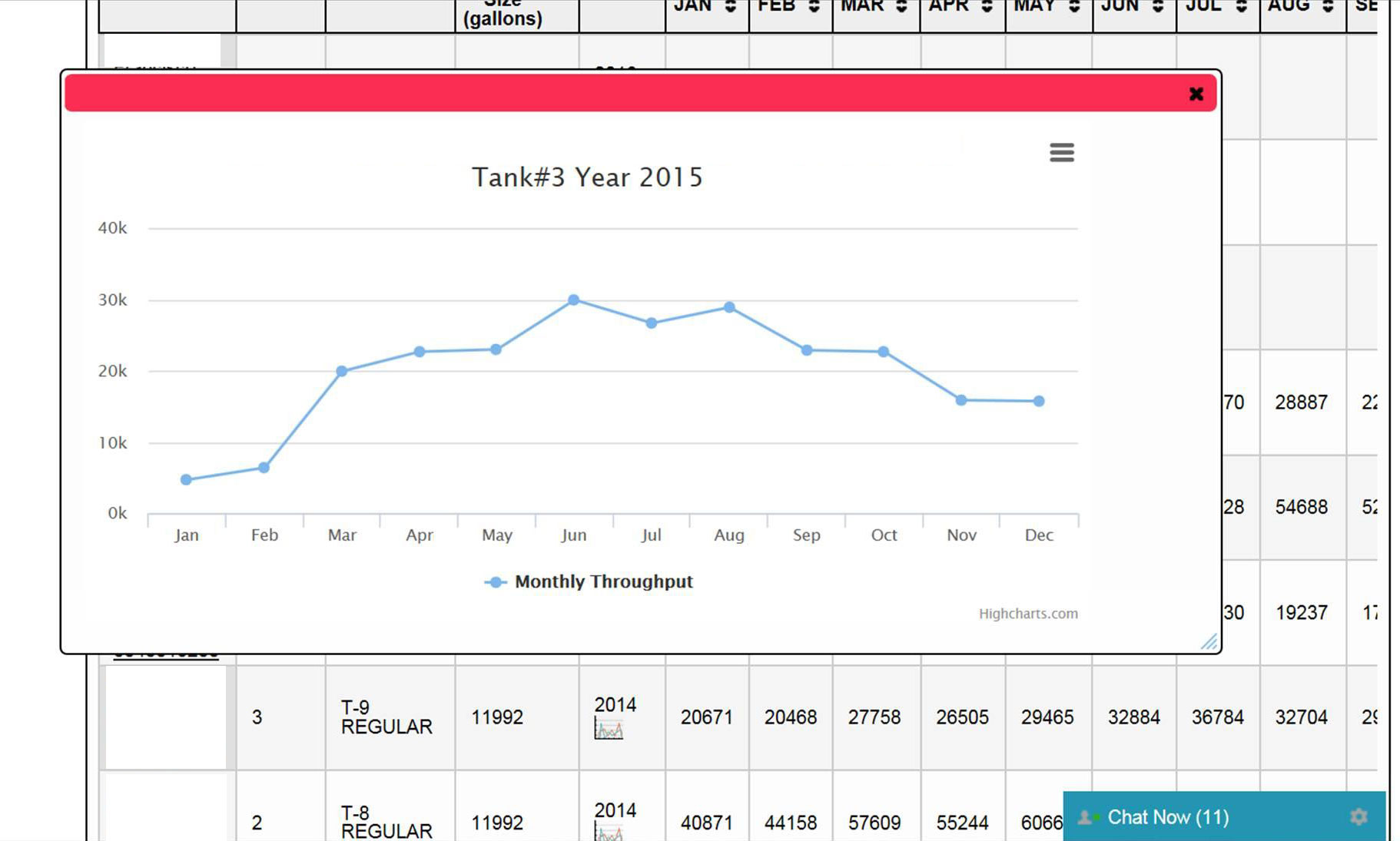Sort the table by JUL column

(x=1241, y=7)
